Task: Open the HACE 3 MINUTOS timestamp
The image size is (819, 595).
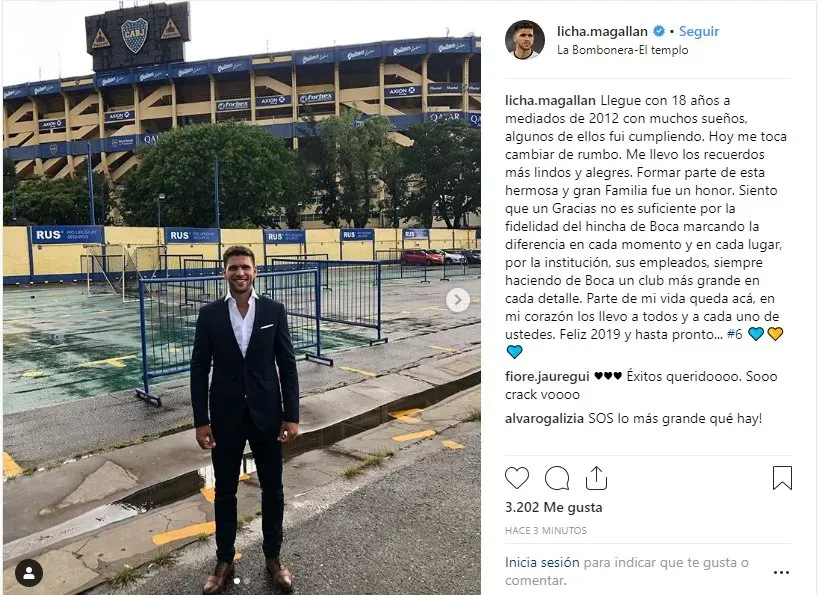Action: click(x=546, y=531)
